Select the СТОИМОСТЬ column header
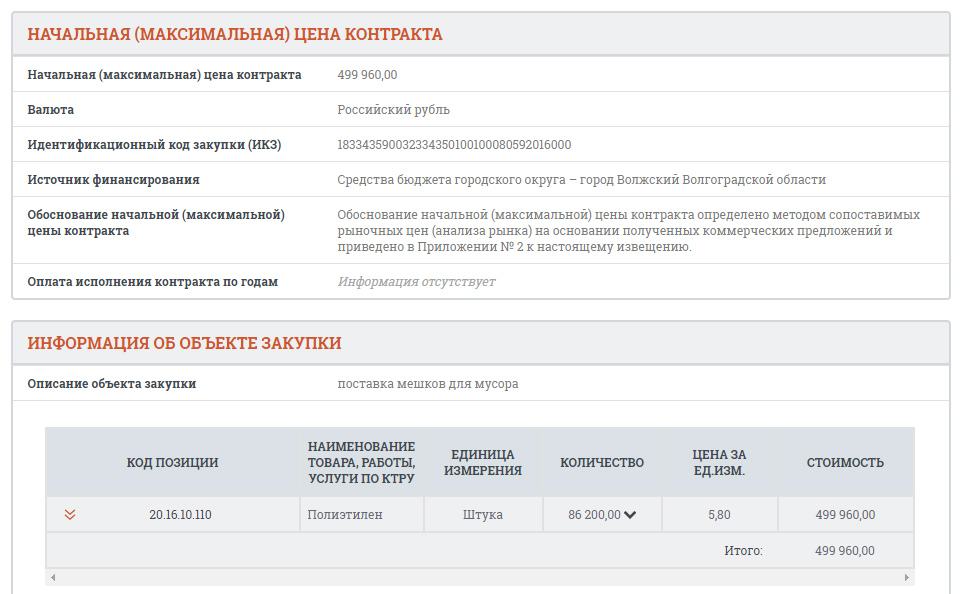The image size is (980, 594). 845,462
